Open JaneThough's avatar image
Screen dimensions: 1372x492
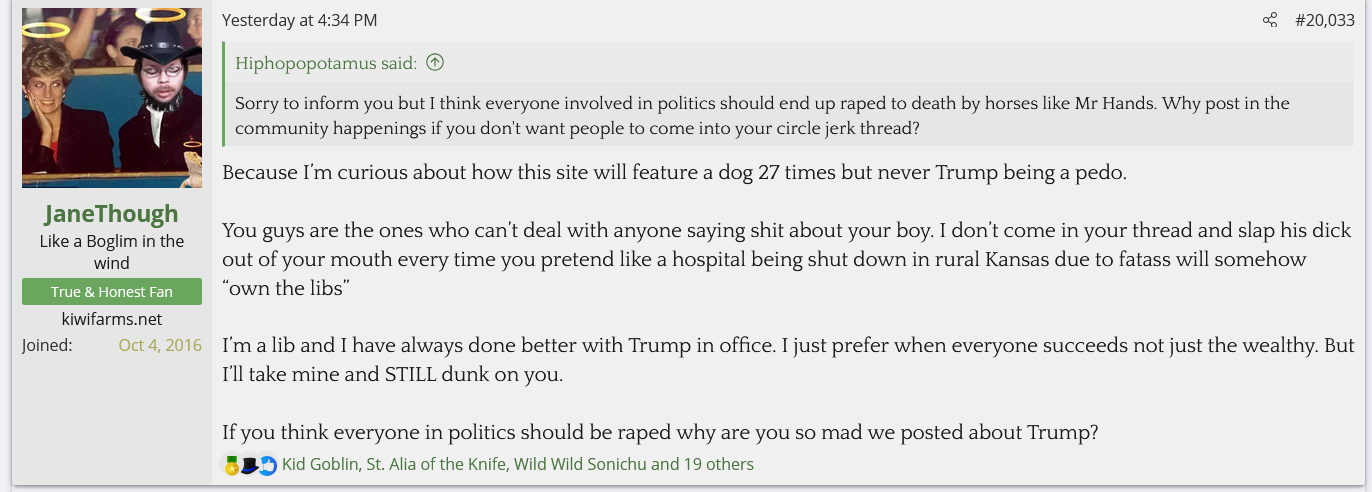point(112,98)
